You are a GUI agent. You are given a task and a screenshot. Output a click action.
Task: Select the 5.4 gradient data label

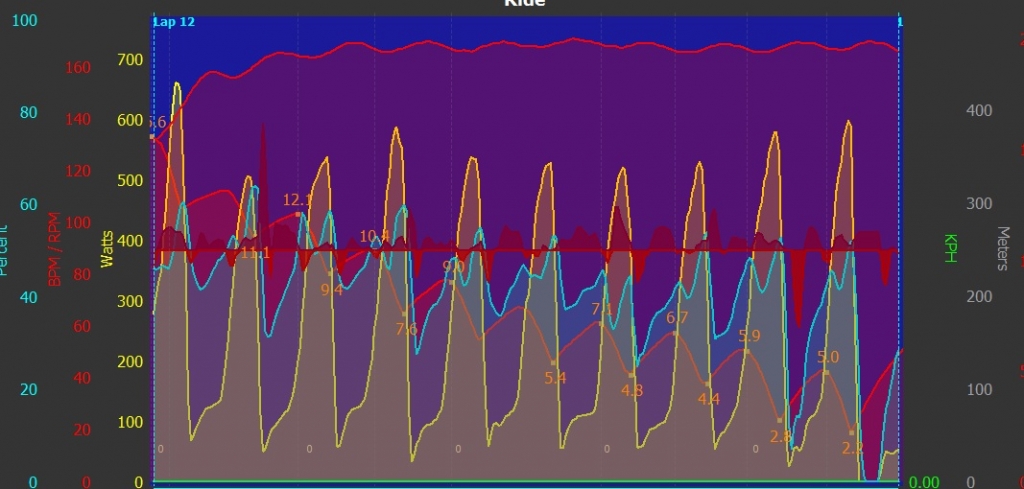point(555,378)
